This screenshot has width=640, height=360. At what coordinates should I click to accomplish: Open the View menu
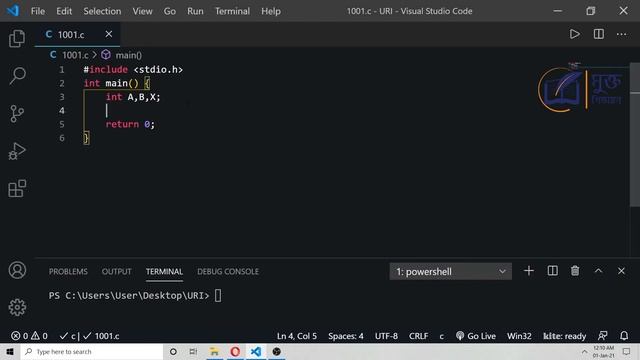[142, 11]
